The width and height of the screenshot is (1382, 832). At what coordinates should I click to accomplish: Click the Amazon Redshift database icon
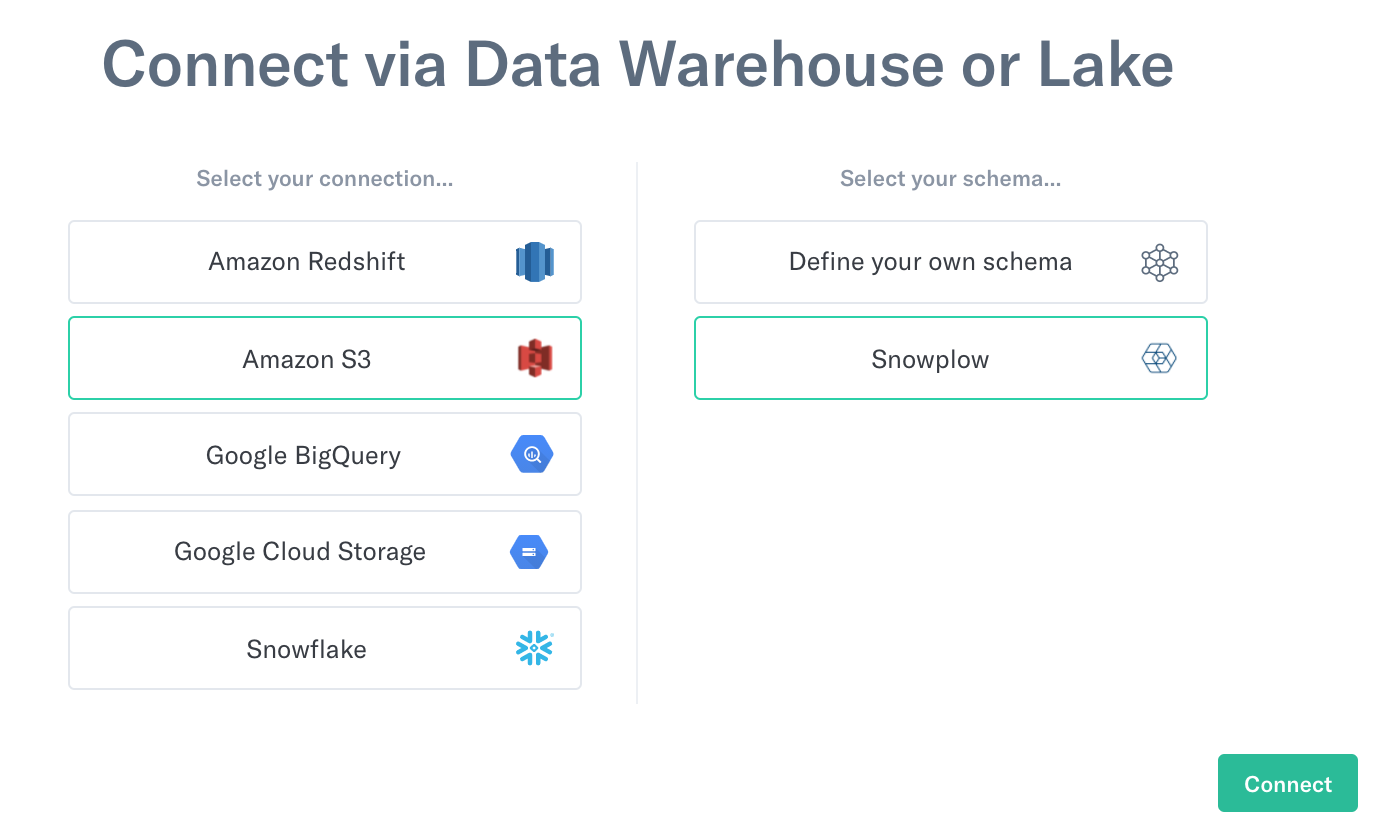[534, 262]
